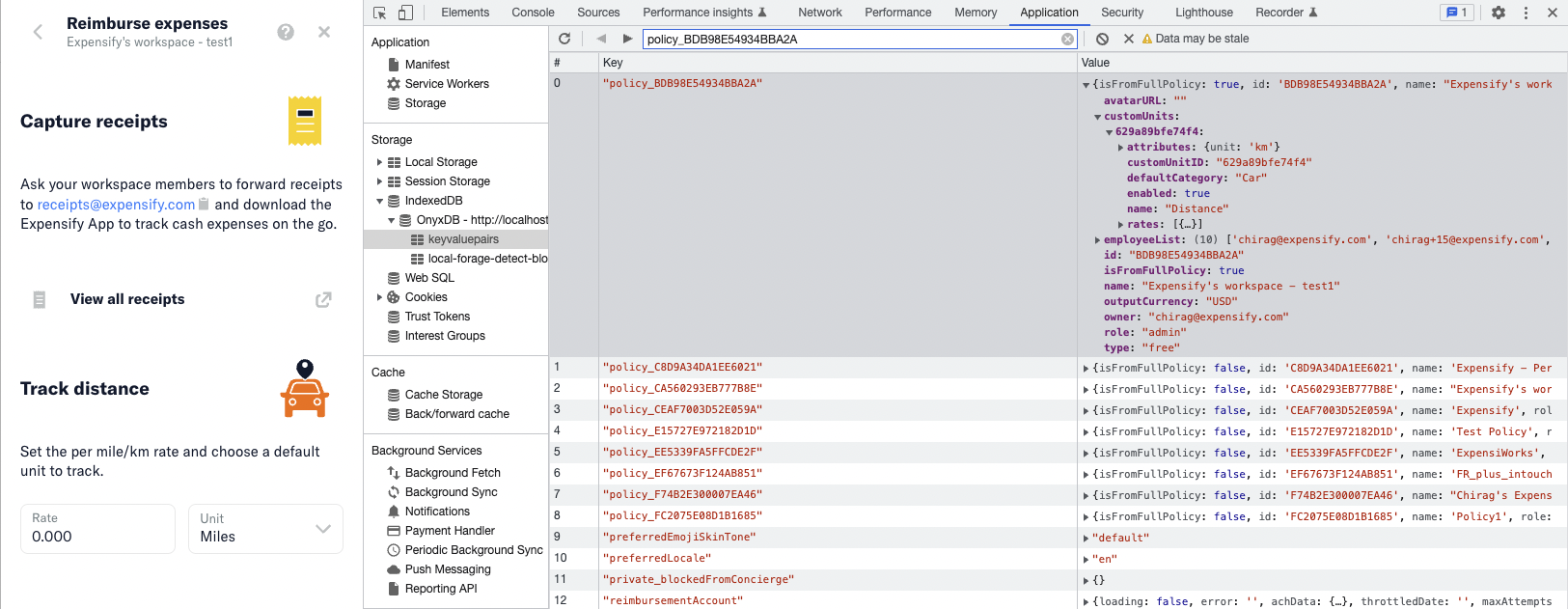The height and width of the screenshot is (609, 1568).
Task: Open the external link icon for receipts
Action: pos(323,300)
